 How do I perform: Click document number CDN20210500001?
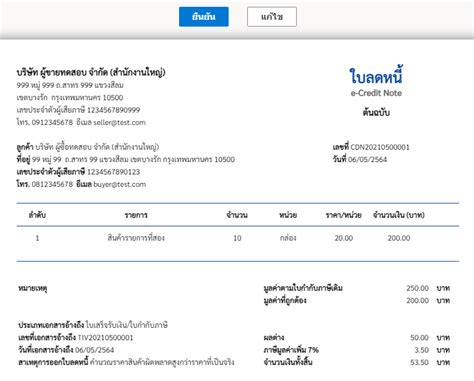[x=380, y=147]
